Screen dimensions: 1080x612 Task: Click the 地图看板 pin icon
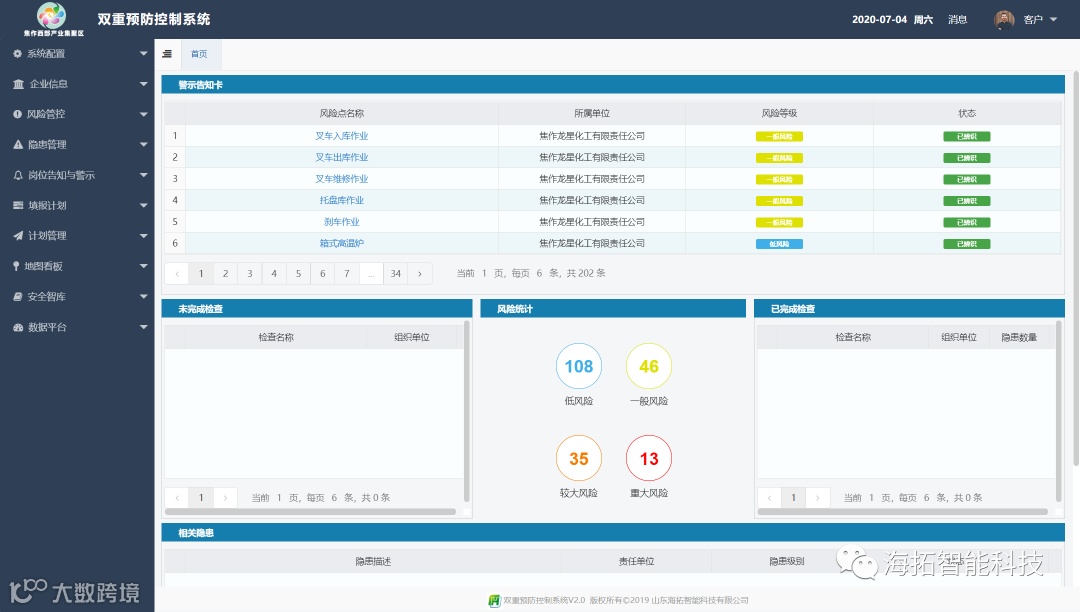16,266
